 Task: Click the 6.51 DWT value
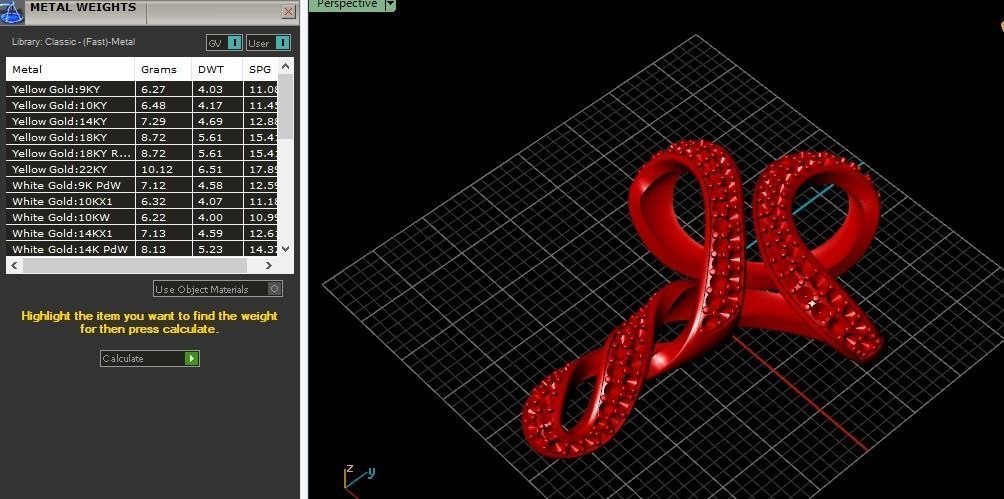click(209, 170)
